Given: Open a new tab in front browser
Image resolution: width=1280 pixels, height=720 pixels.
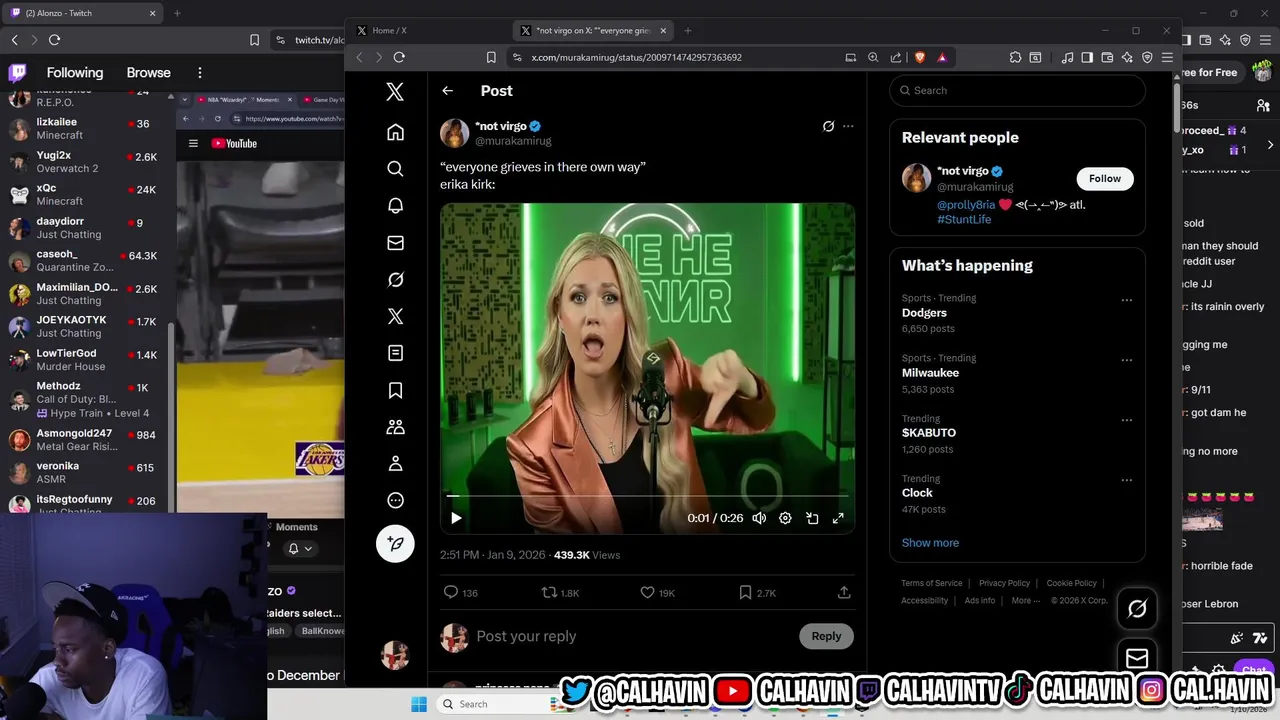Looking at the screenshot, I should click(687, 30).
